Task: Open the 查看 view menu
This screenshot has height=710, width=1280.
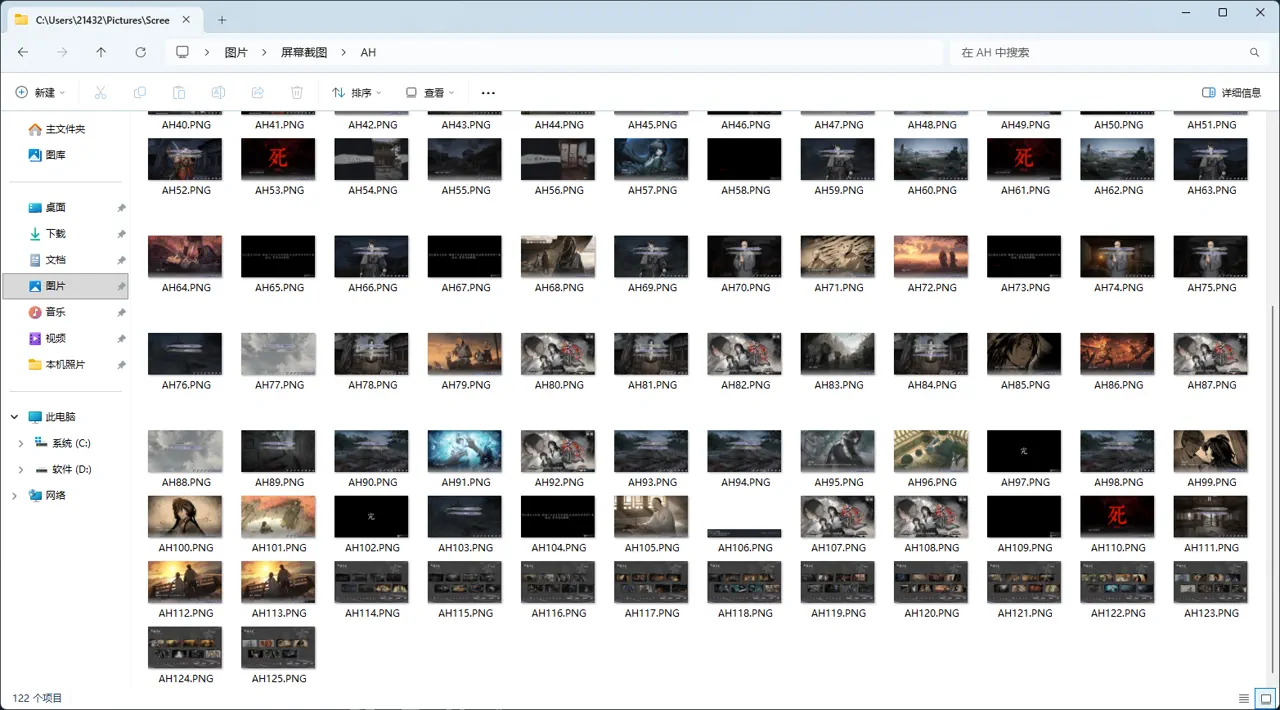Action: point(430,93)
